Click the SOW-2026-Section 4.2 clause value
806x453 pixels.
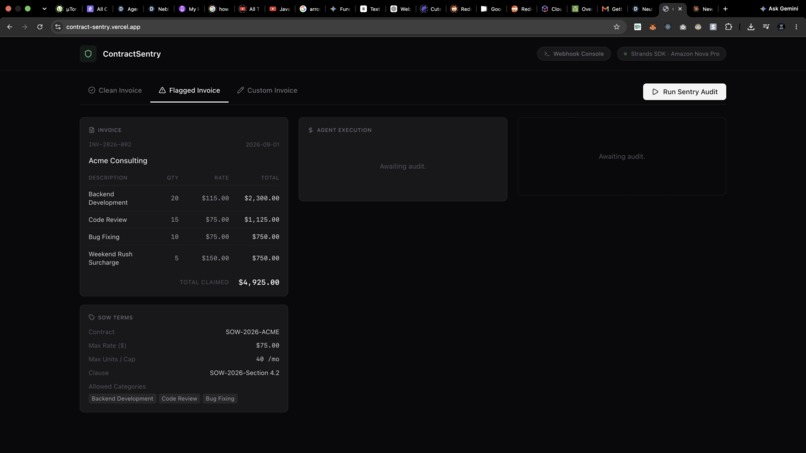pyautogui.click(x=244, y=373)
